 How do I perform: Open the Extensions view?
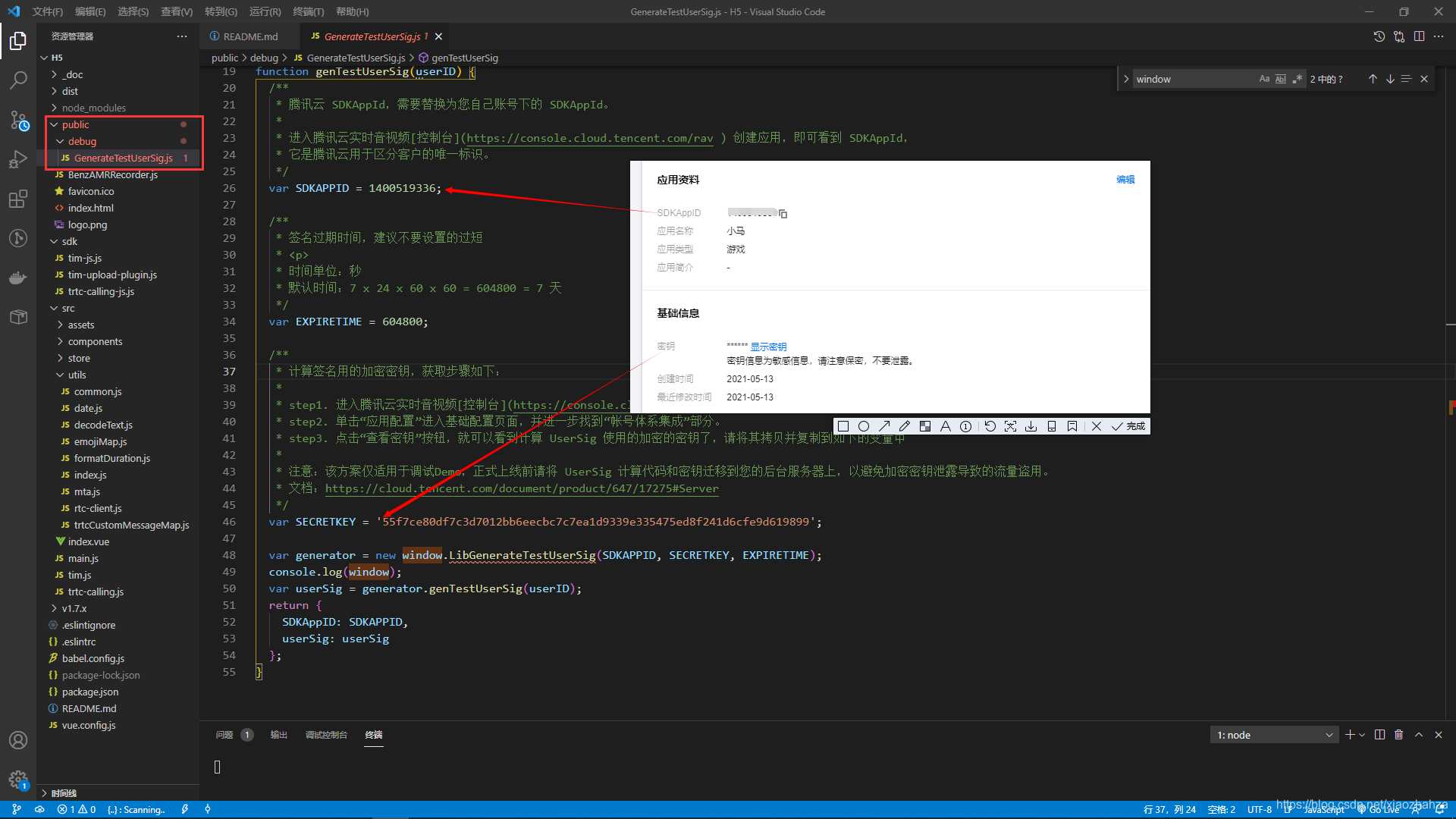click(18, 199)
